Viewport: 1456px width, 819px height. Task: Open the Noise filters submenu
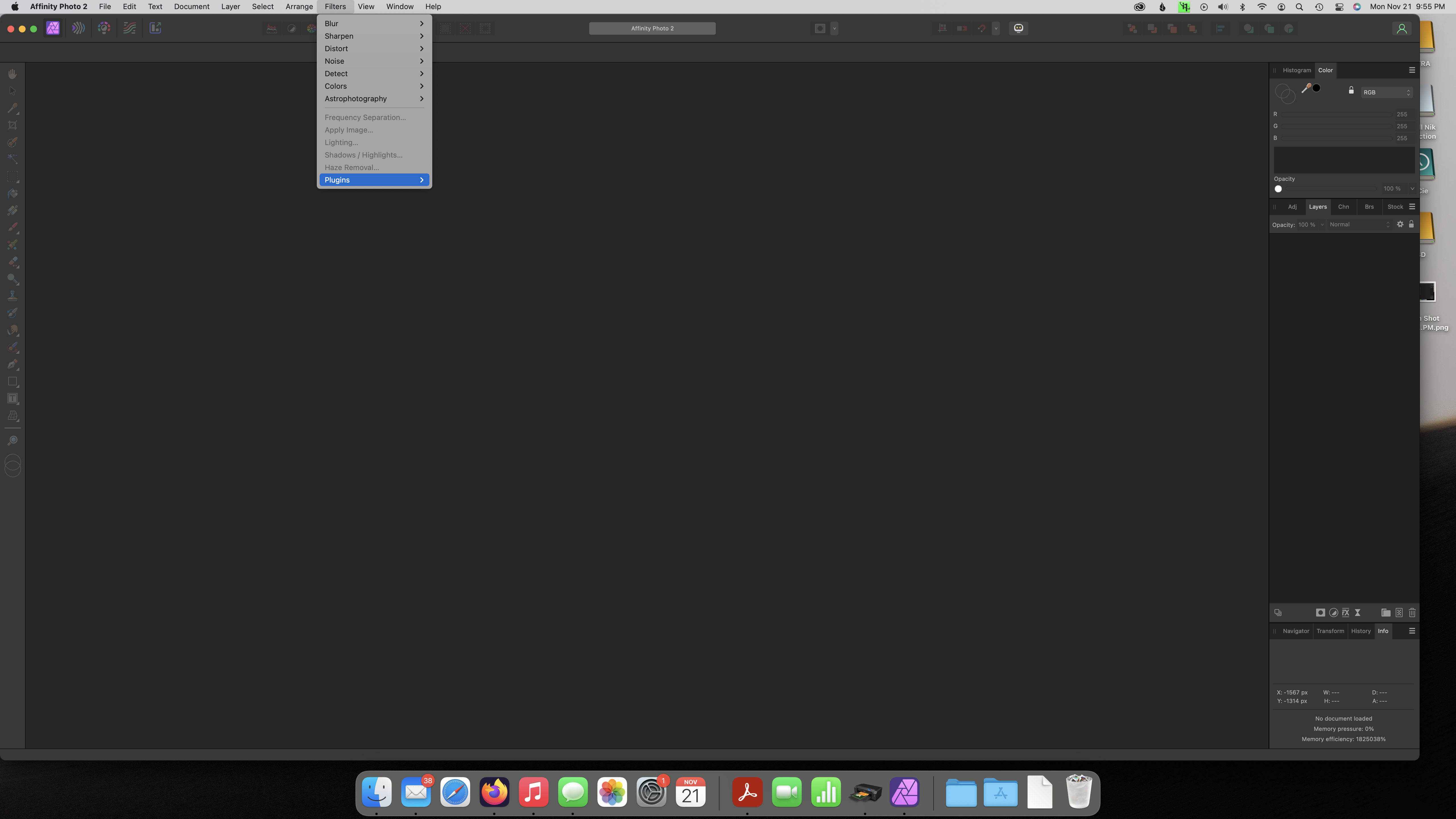click(x=374, y=61)
